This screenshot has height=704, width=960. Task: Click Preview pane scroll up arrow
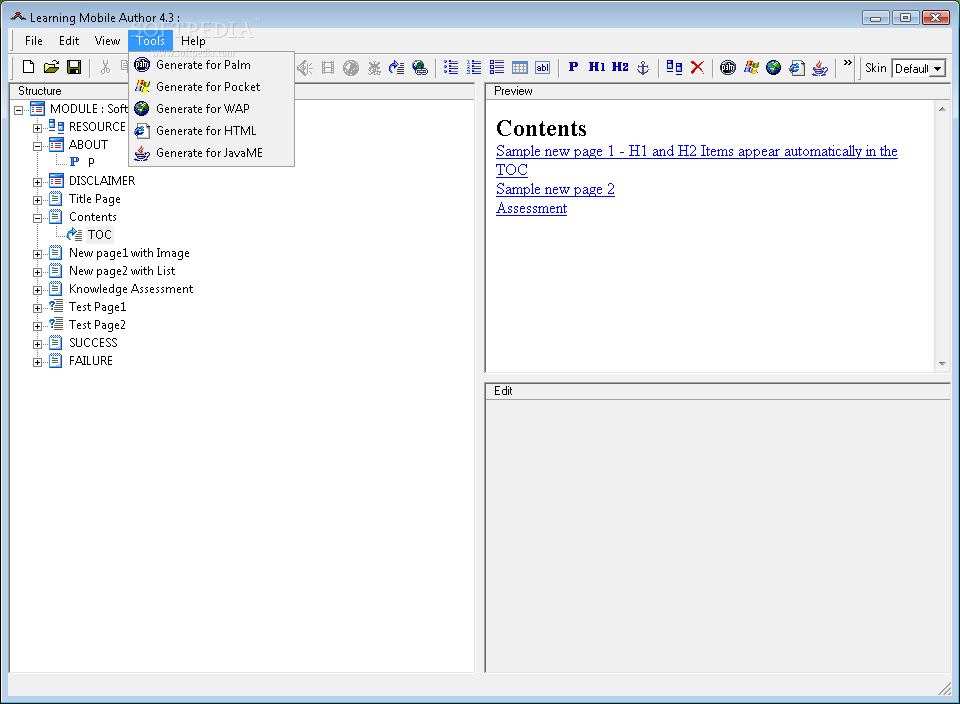(942, 109)
